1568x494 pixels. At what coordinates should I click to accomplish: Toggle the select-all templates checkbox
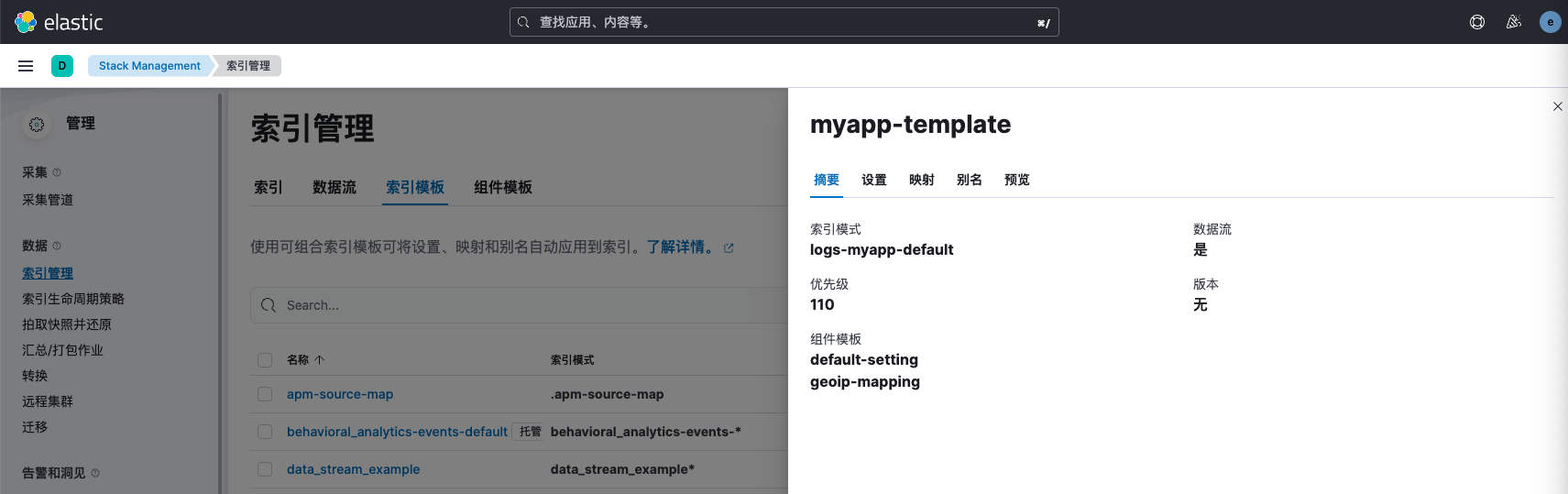point(265,360)
